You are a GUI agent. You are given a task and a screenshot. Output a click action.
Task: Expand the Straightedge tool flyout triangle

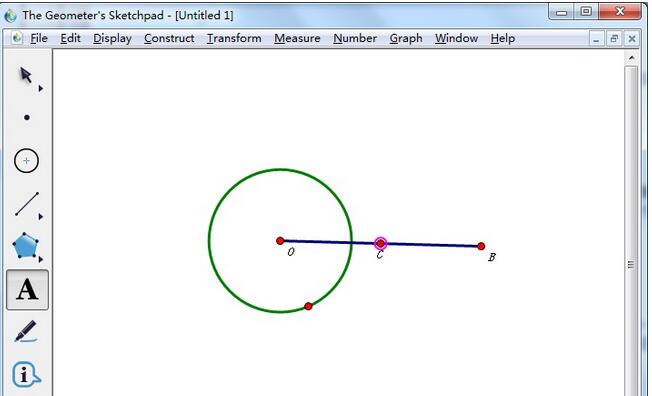point(41,217)
